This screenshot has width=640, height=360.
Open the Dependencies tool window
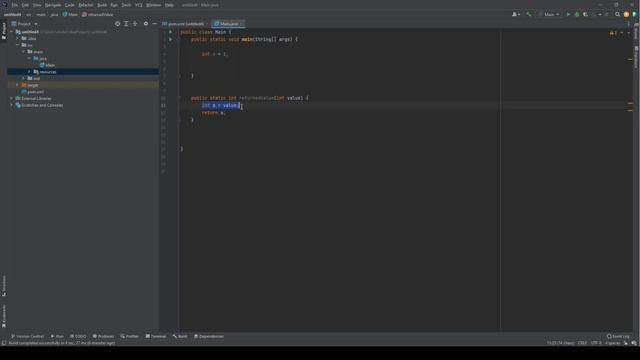click(x=209, y=336)
